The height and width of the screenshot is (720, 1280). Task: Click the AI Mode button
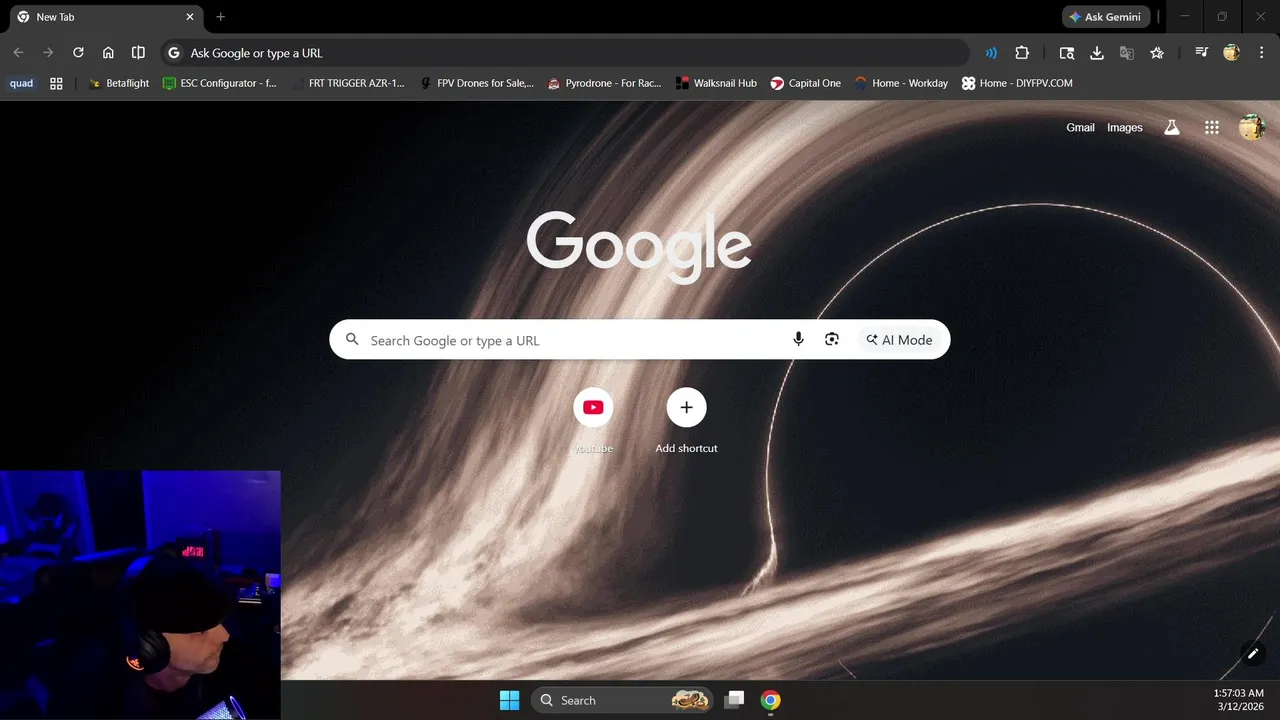(x=899, y=340)
